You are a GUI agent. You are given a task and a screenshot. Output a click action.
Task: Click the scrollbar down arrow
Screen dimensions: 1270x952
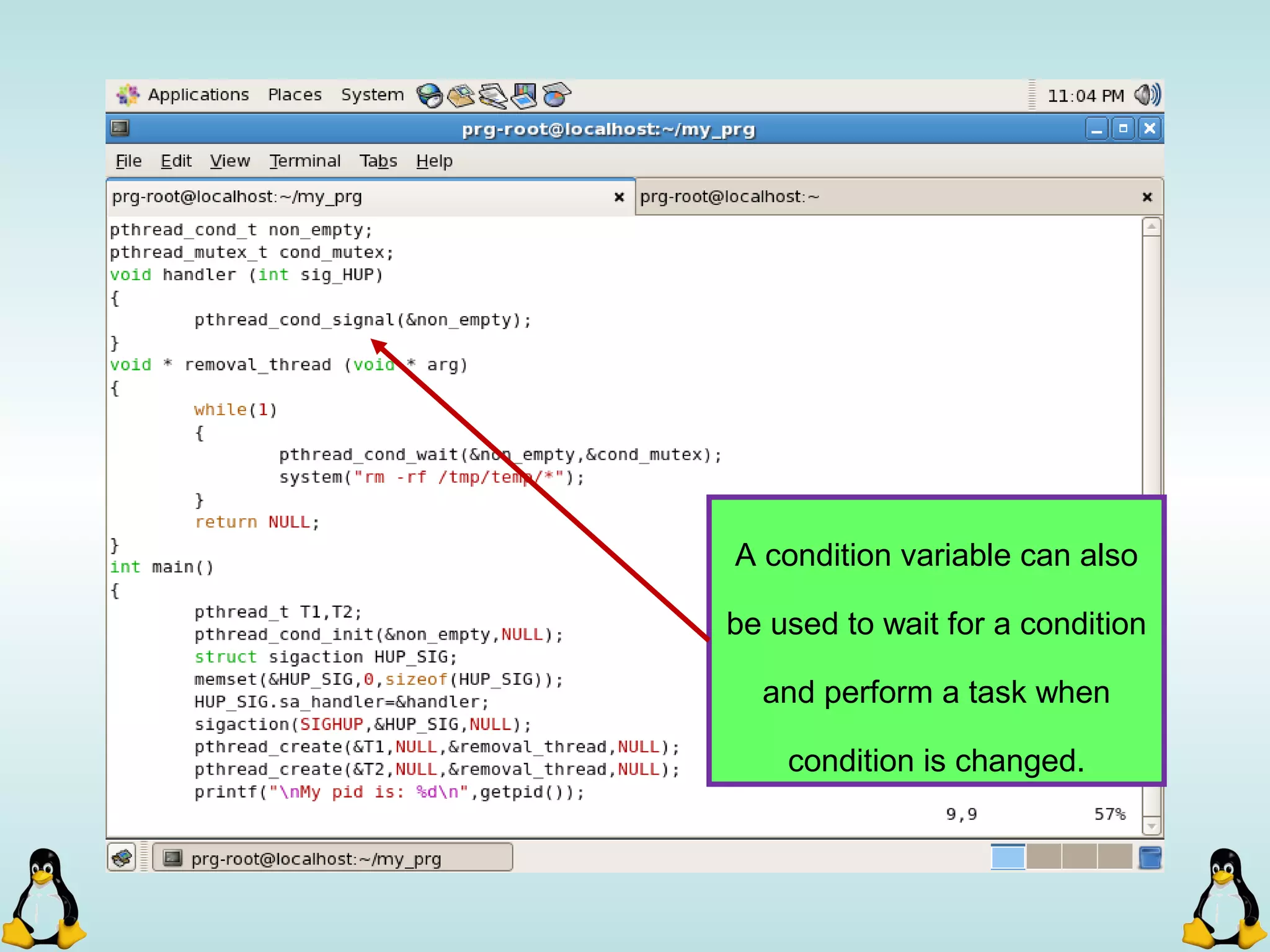click(1152, 826)
